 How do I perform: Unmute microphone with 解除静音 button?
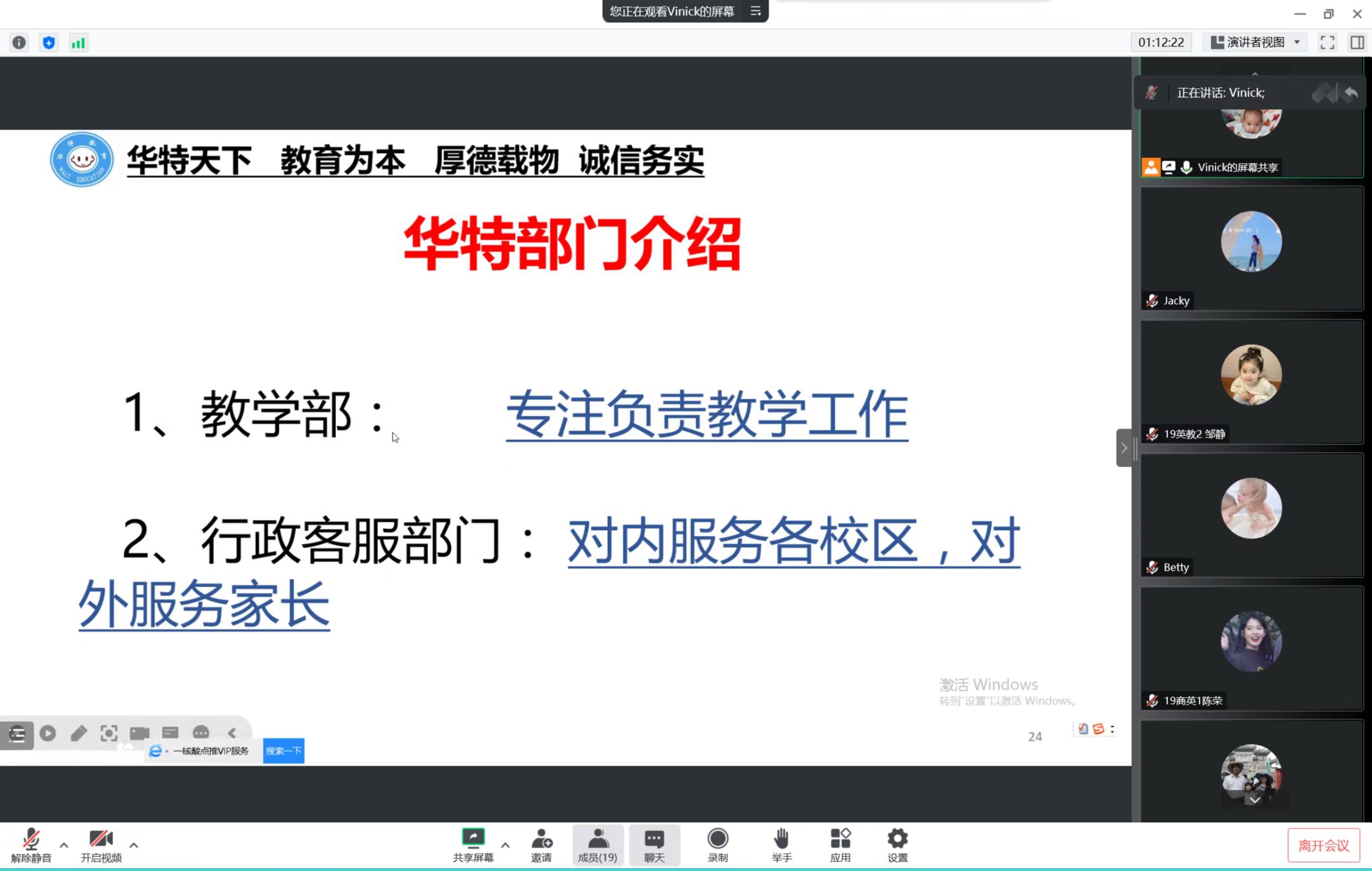[30, 845]
